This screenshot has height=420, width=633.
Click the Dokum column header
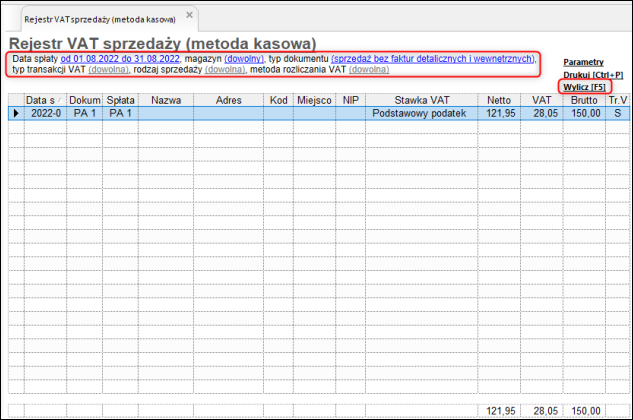pyautogui.click(x=84, y=100)
